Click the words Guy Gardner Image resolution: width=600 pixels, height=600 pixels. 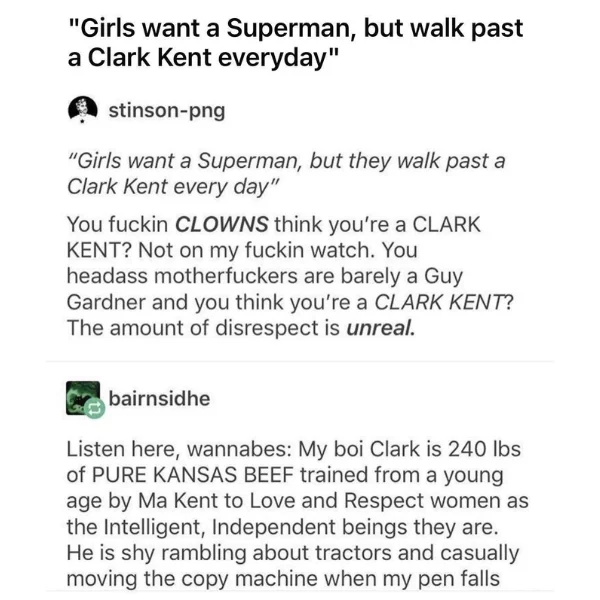click(265, 289)
